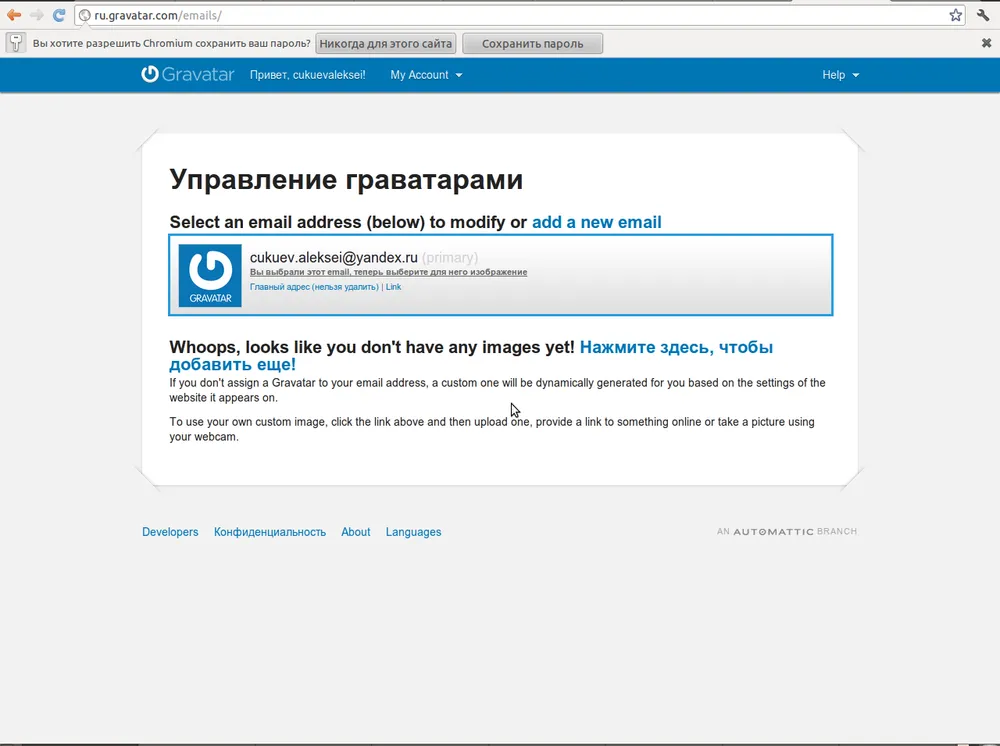Bookmark page with star icon
Viewport: 1000px width, 746px height.
(955, 15)
